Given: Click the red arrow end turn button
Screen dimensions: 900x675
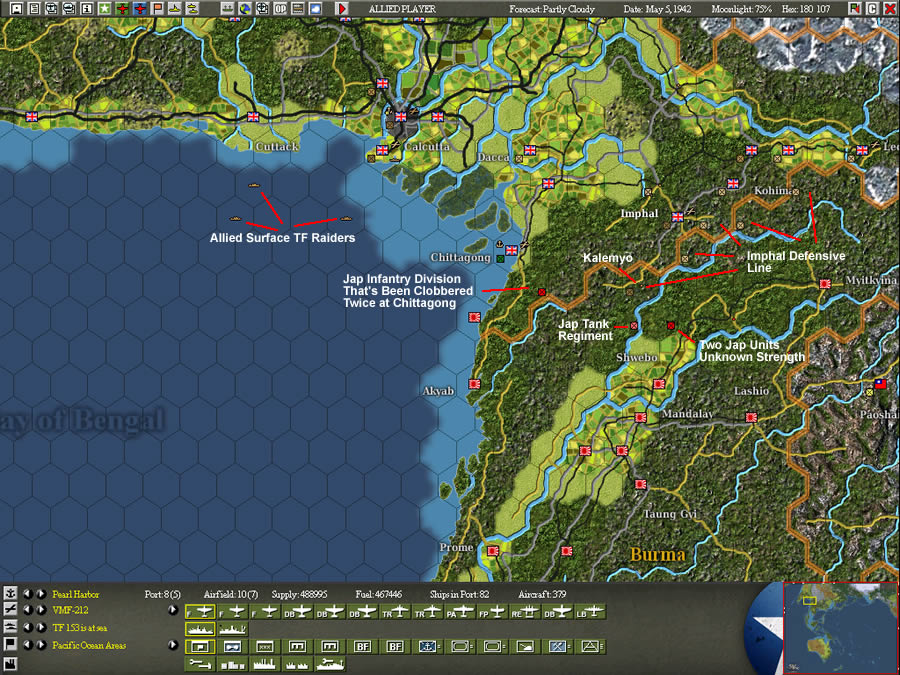Looking at the screenshot, I should 342,8.
